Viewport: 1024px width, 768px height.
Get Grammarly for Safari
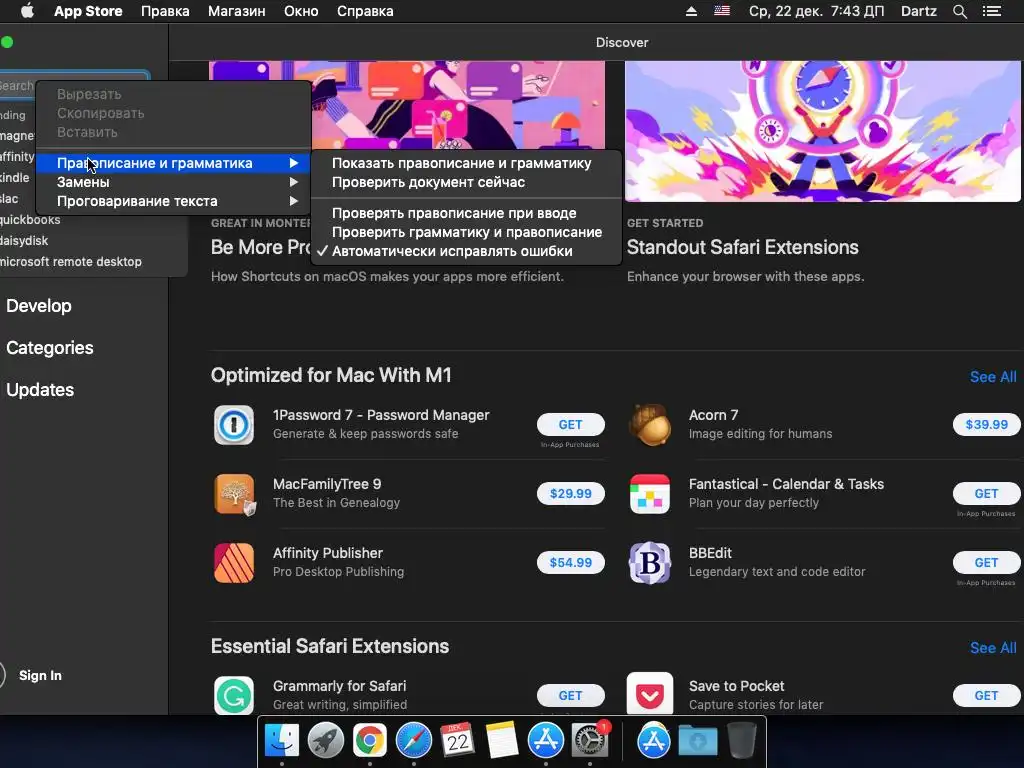click(x=570, y=696)
